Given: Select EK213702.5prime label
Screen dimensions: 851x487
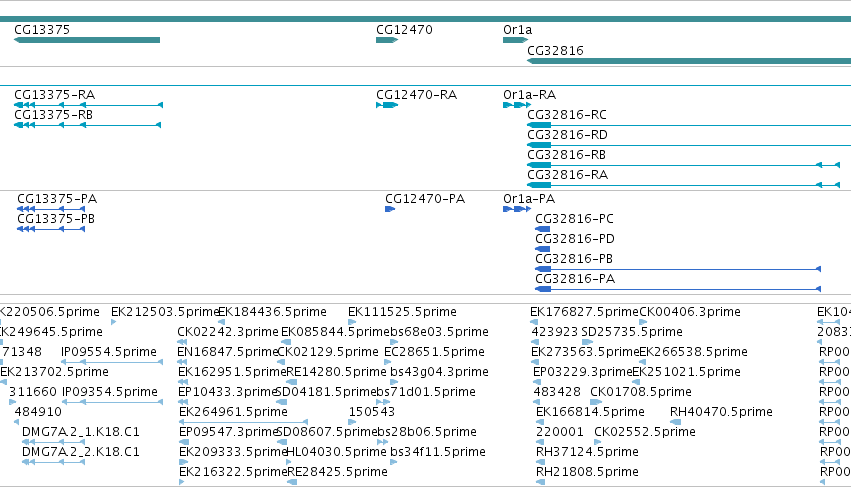Looking at the screenshot, I should 54,372.
